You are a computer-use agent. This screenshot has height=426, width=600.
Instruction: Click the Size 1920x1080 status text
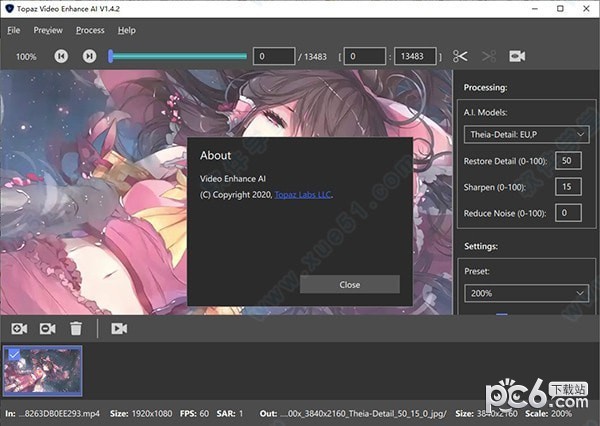141,414
